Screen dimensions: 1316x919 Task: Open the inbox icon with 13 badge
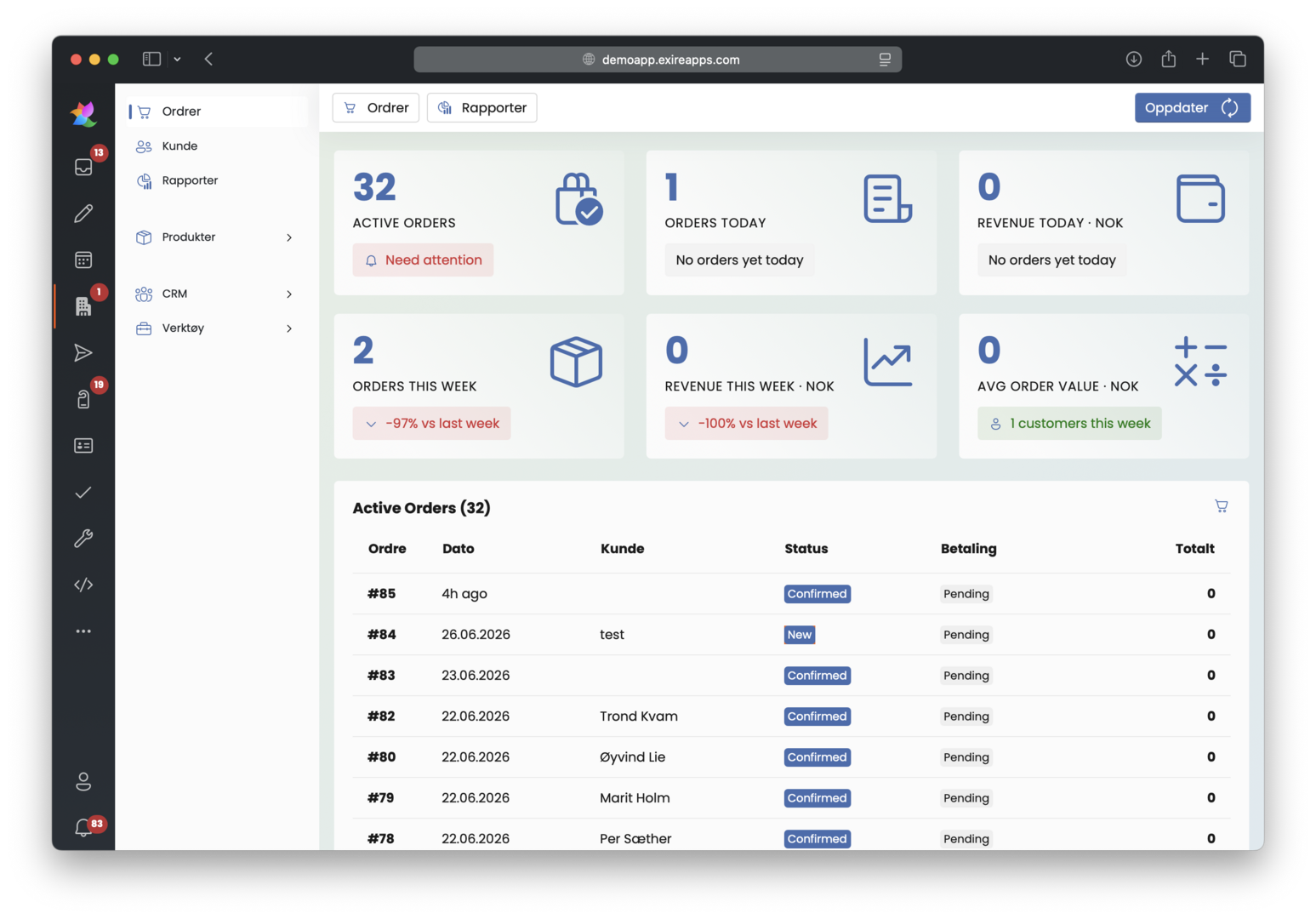83,167
